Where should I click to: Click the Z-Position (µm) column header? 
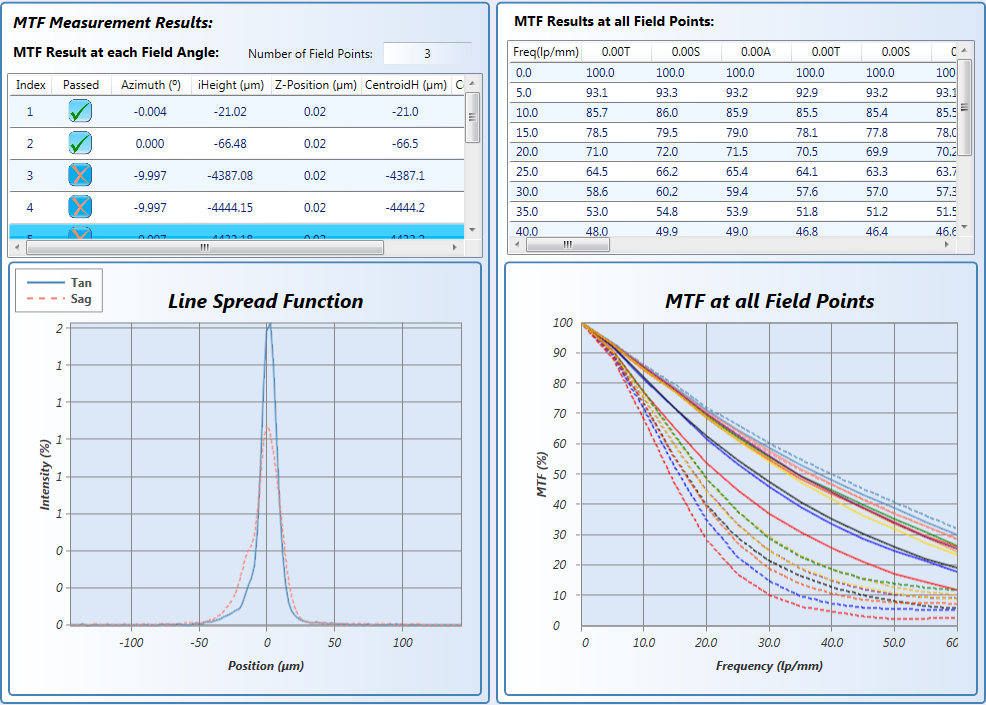[x=315, y=85]
